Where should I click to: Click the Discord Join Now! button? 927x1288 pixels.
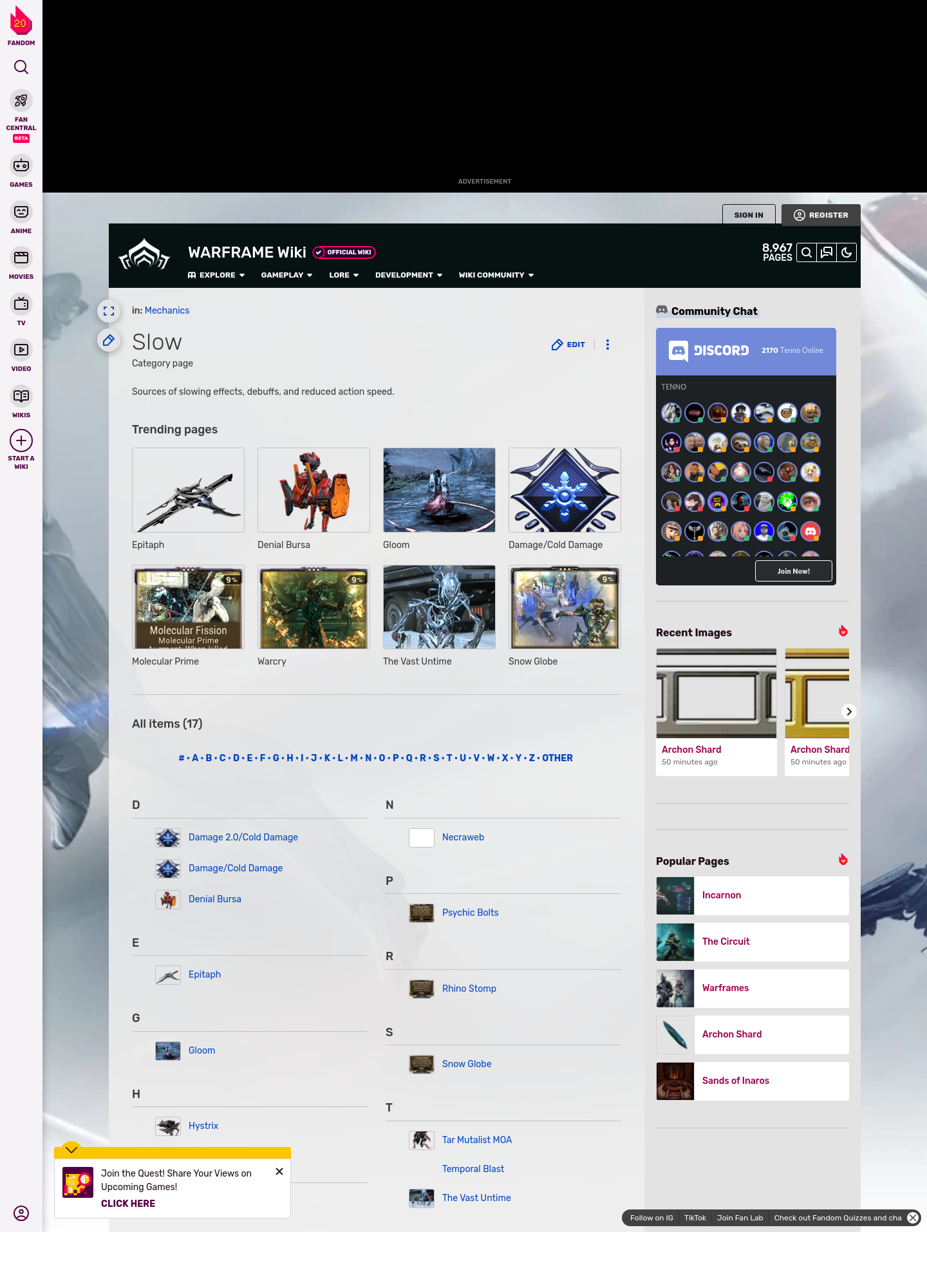tap(794, 571)
